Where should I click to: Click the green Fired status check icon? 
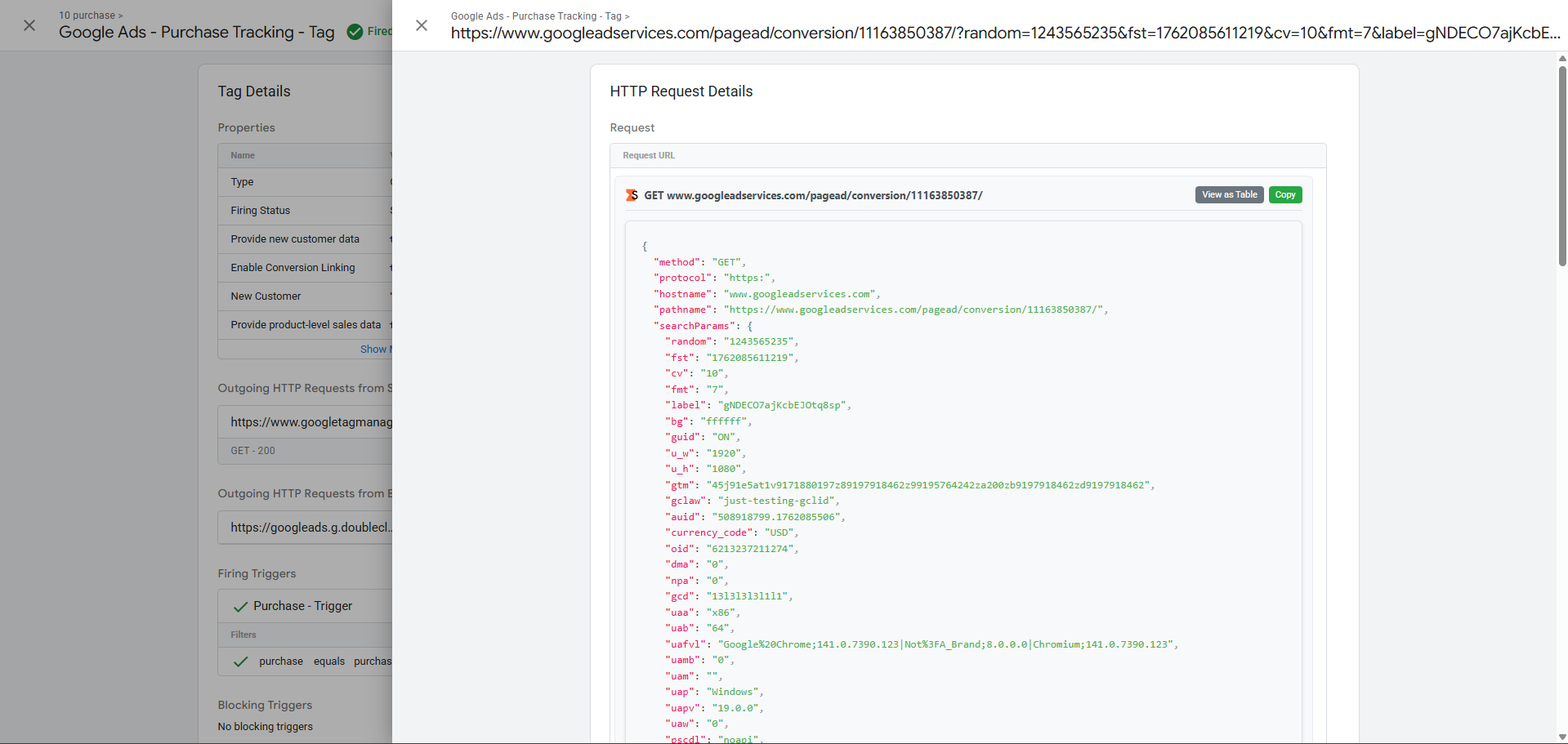[355, 32]
